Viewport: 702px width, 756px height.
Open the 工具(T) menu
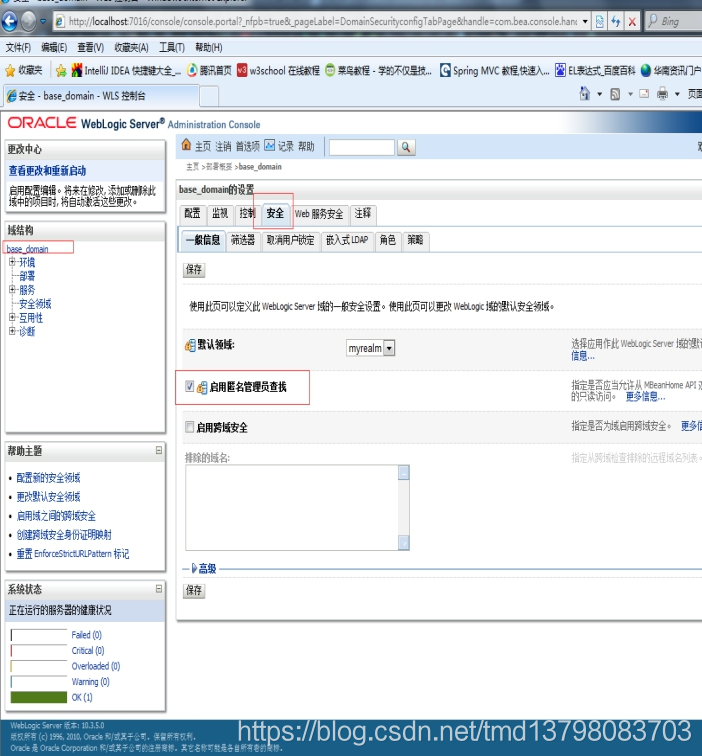(172, 47)
